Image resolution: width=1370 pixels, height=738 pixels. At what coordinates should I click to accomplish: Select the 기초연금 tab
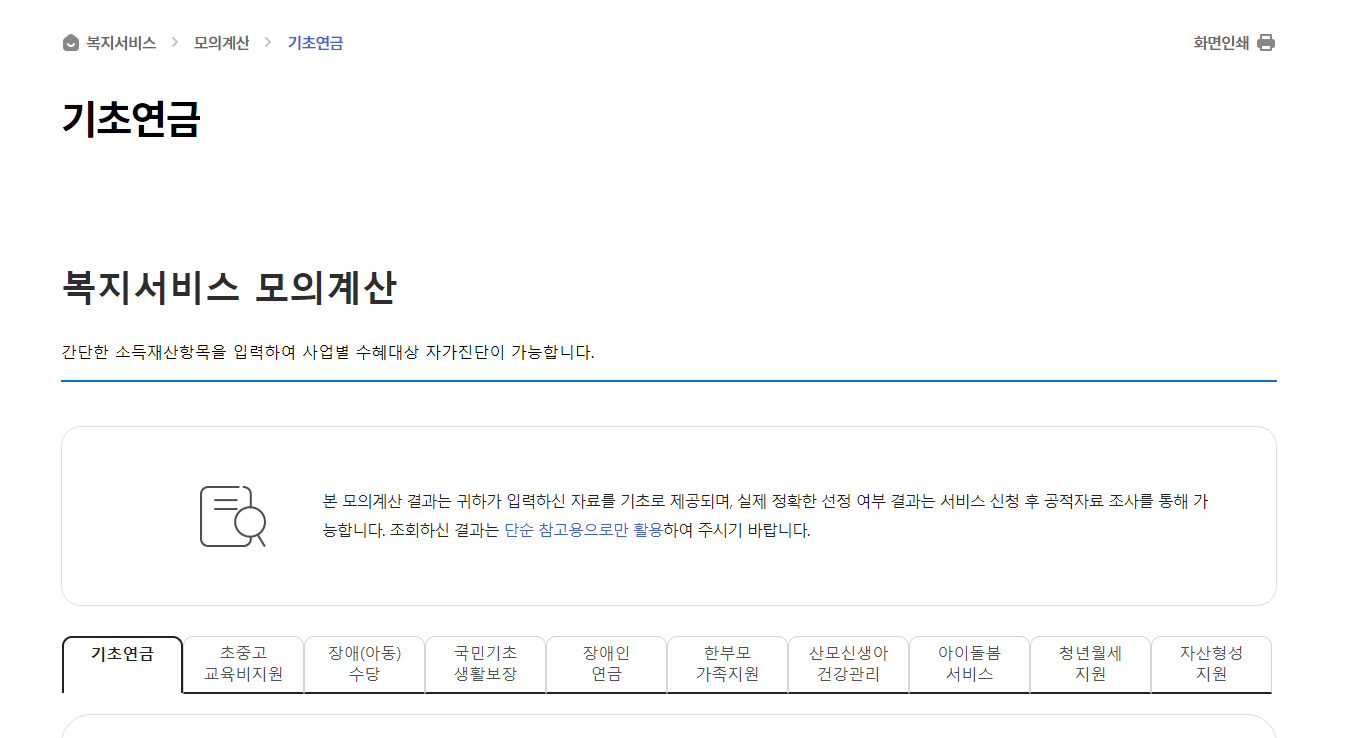pos(122,664)
